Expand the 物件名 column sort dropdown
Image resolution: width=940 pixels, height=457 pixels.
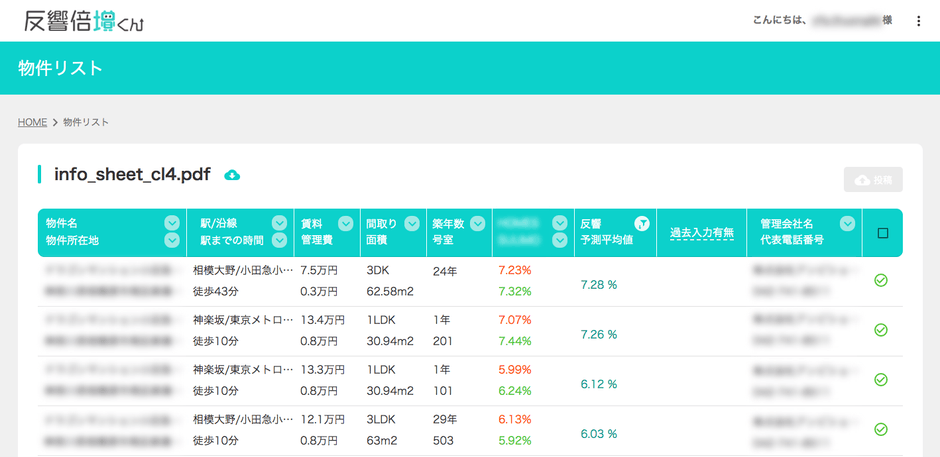172,224
